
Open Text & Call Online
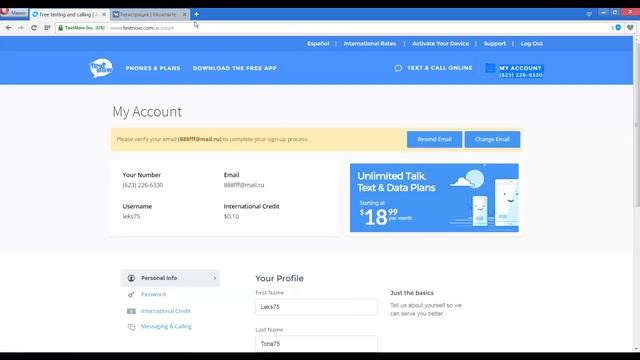pos(440,68)
